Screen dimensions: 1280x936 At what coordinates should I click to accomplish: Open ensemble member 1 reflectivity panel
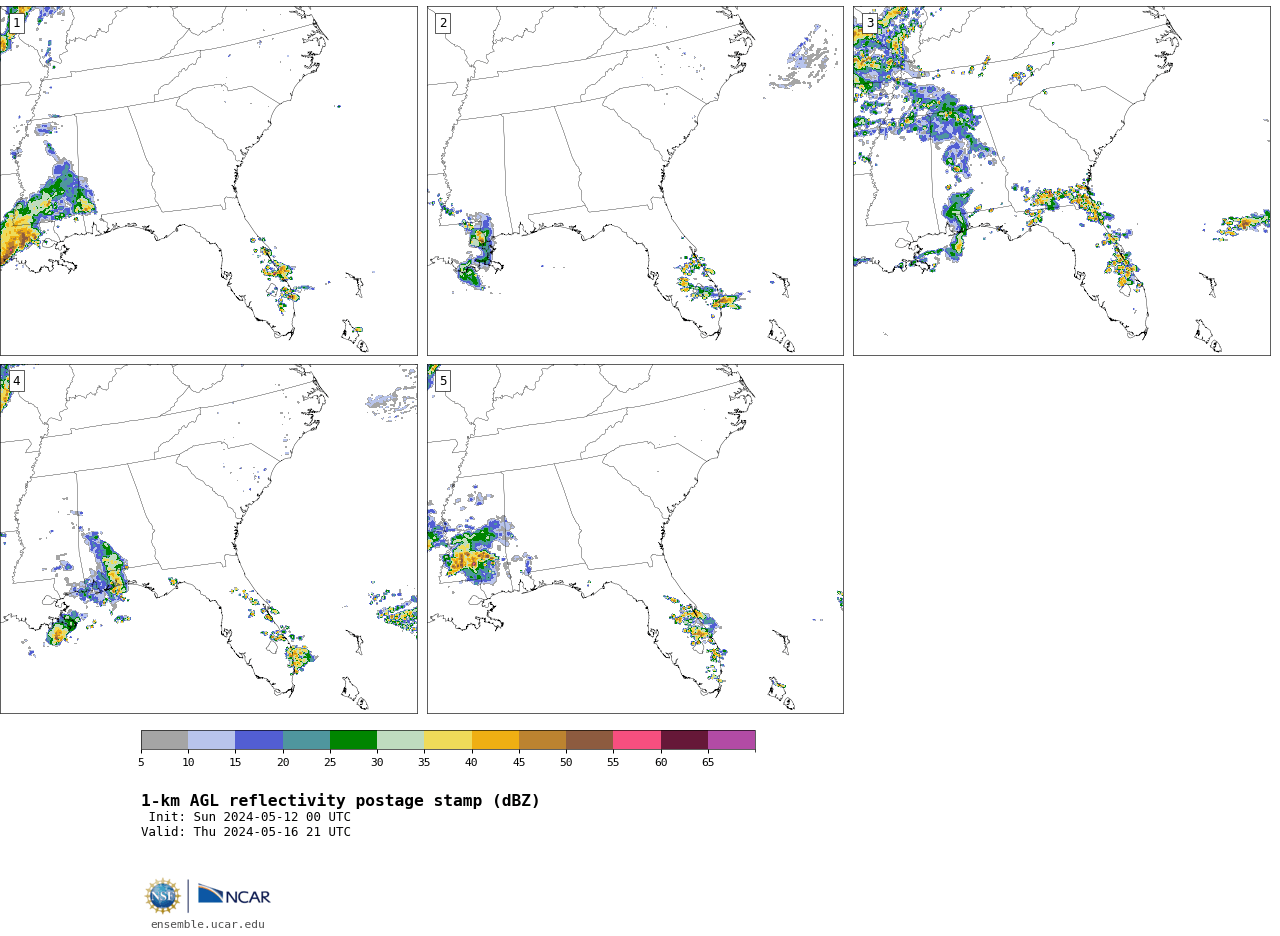208,181
